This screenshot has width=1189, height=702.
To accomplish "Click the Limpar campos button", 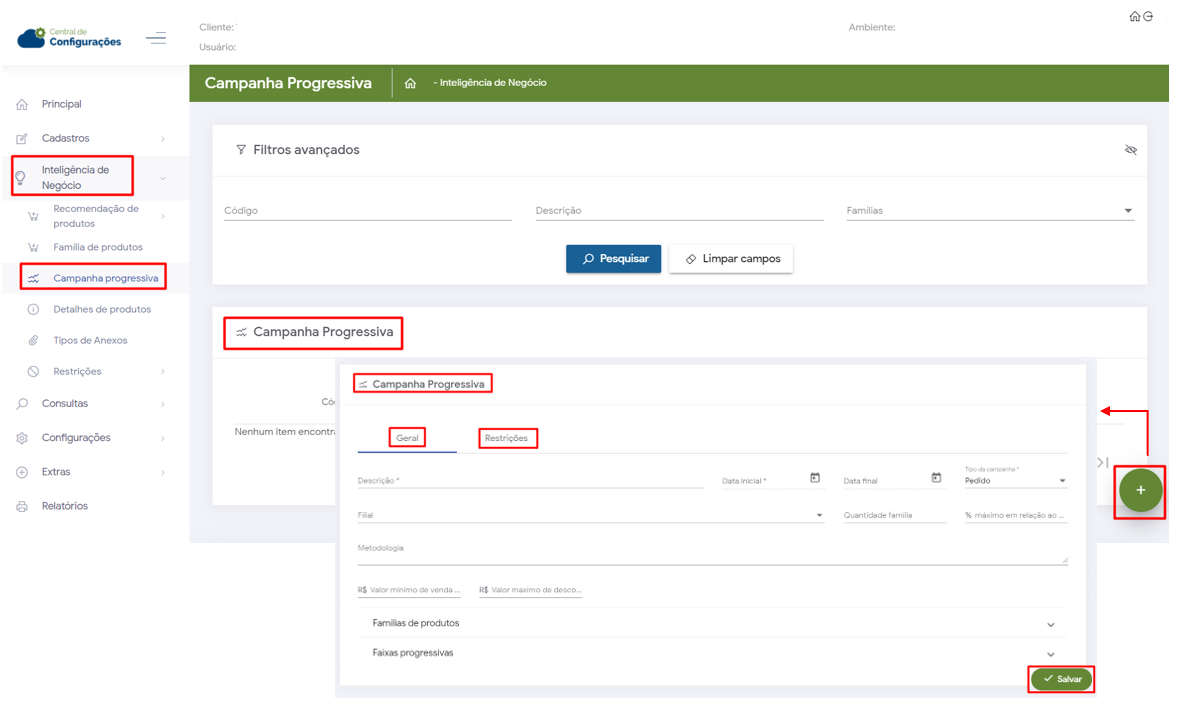I will pyautogui.click(x=731, y=258).
